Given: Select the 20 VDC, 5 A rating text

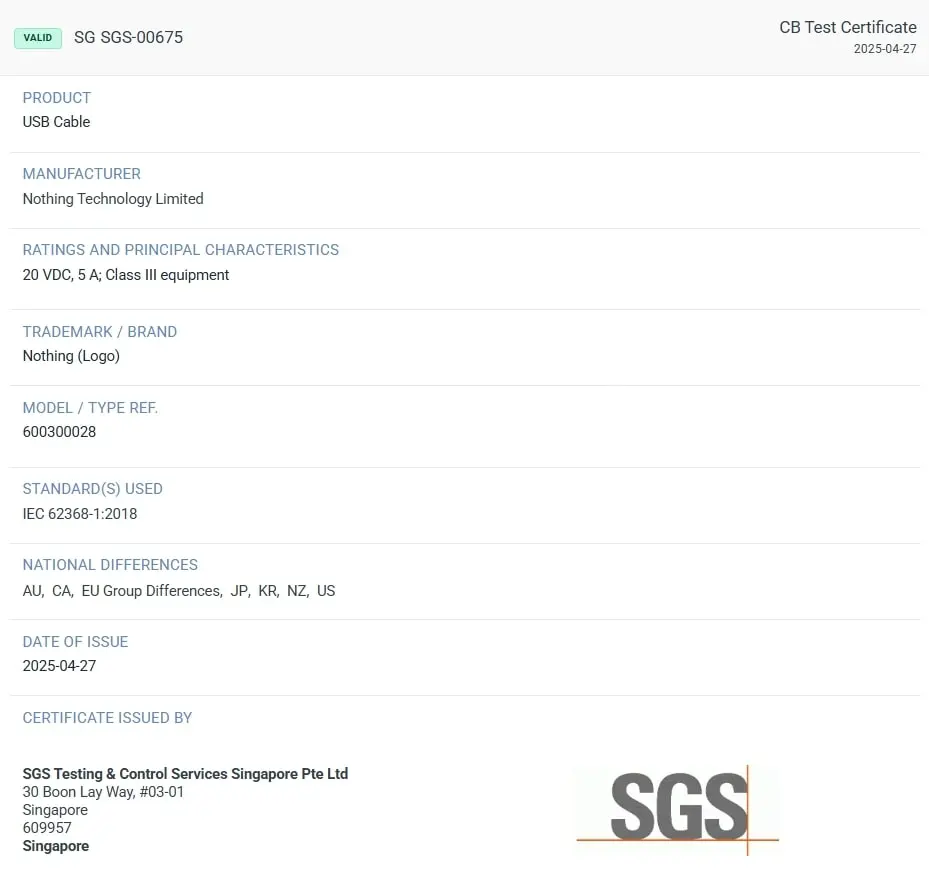Looking at the screenshot, I should (x=61, y=275).
